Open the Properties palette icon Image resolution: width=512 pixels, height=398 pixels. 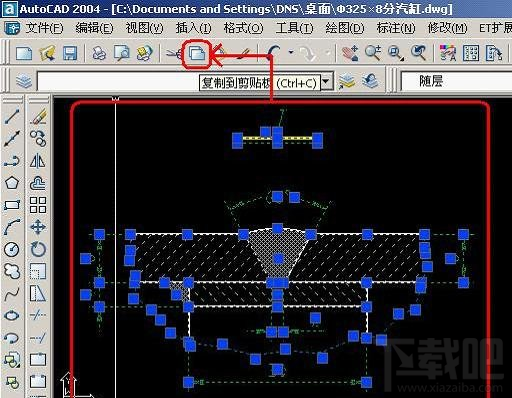pyautogui.click(x=448, y=53)
